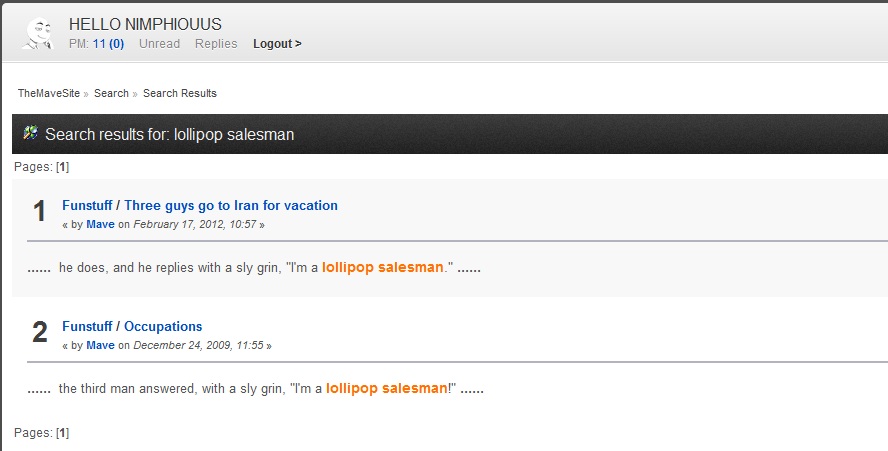Click the search results header icon
888x451 pixels.
coord(30,133)
